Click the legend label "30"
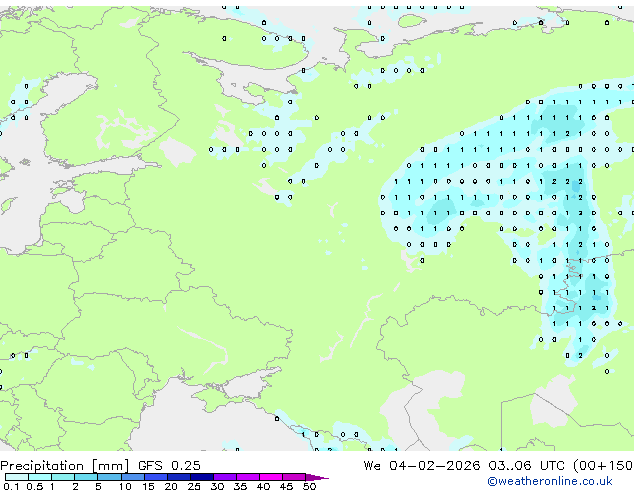The image size is (634, 490). click(x=217, y=486)
